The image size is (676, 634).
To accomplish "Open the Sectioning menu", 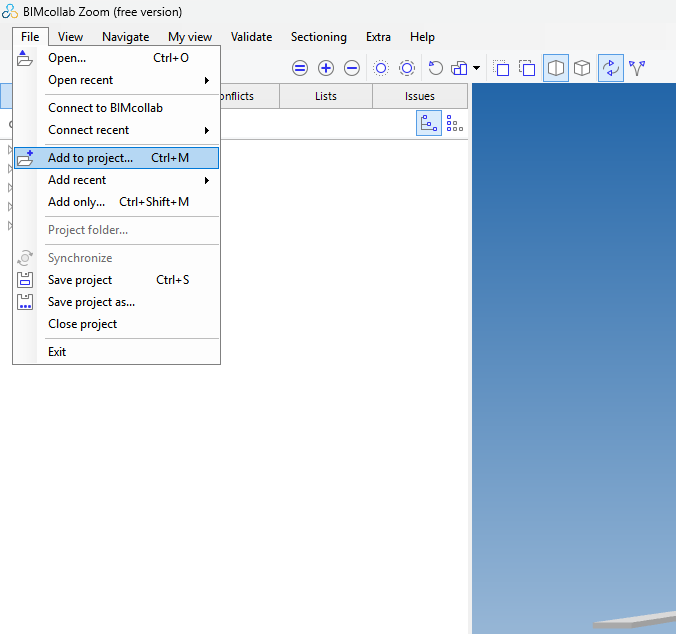I will [x=319, y=37].
